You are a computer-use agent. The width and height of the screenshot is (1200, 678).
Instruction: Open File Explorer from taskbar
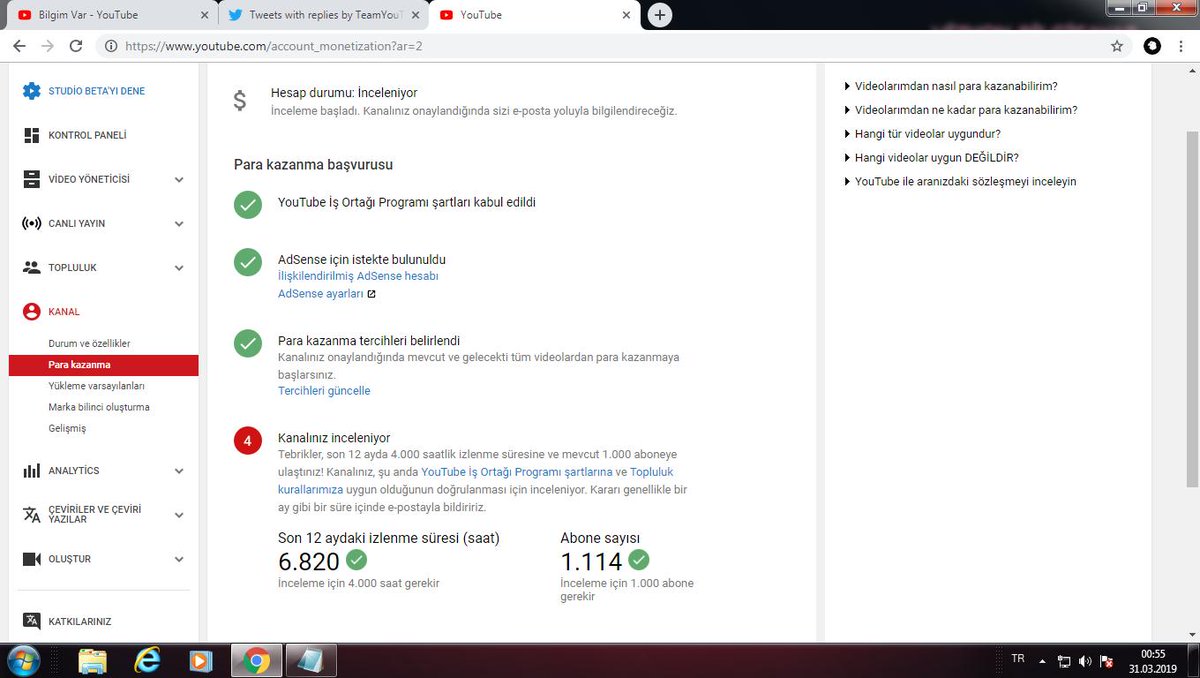[x=92, y=661]
